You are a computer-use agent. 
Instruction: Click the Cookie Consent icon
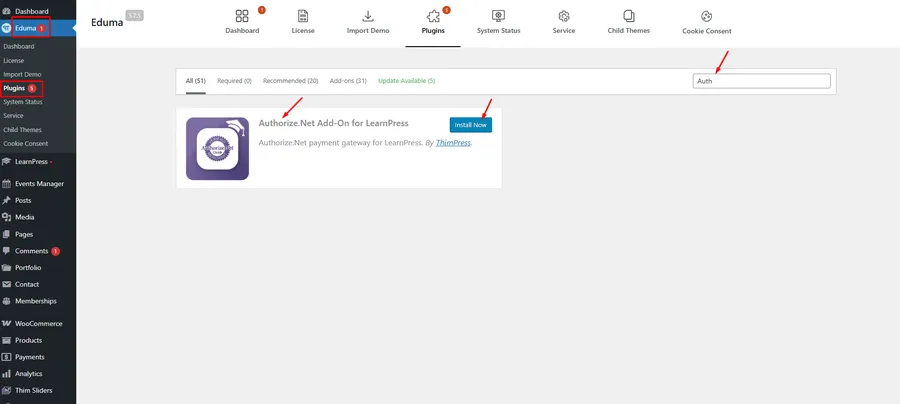tap(706, 17)
